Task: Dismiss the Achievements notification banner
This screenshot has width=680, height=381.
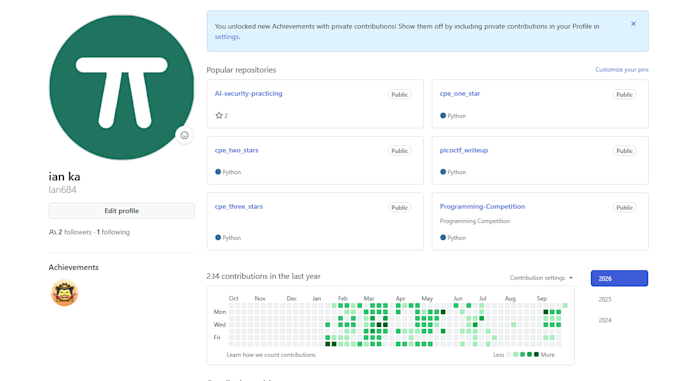Action: 633,24
